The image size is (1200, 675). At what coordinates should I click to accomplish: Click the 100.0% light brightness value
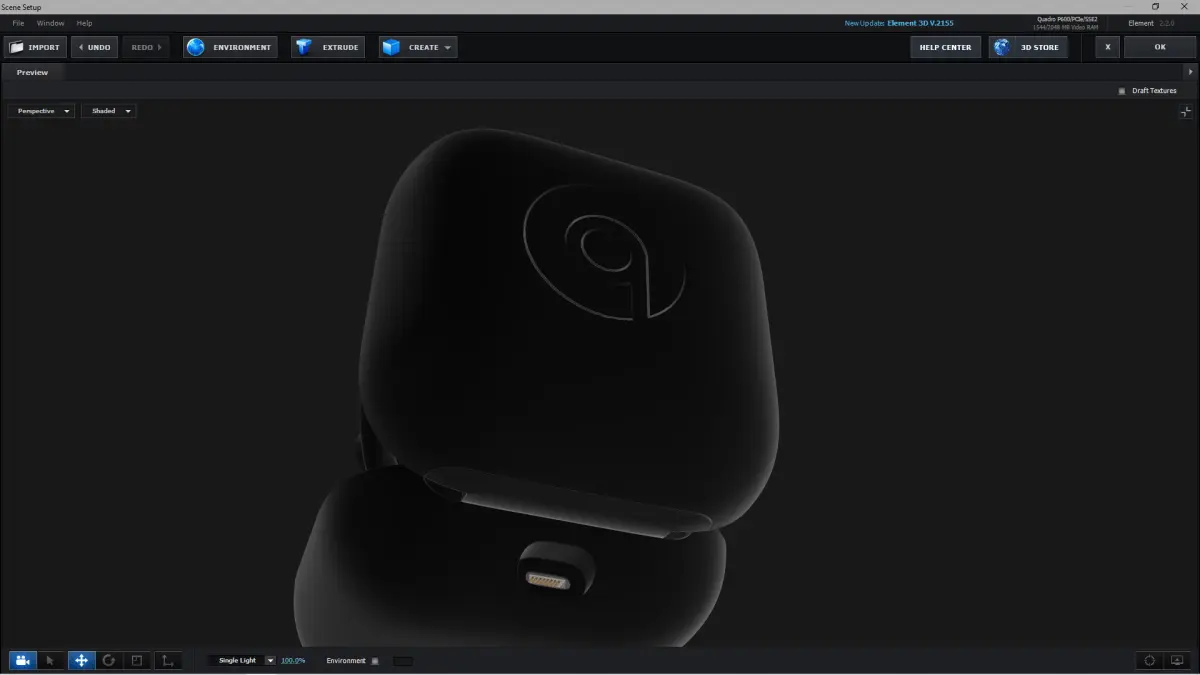[293, 661]
